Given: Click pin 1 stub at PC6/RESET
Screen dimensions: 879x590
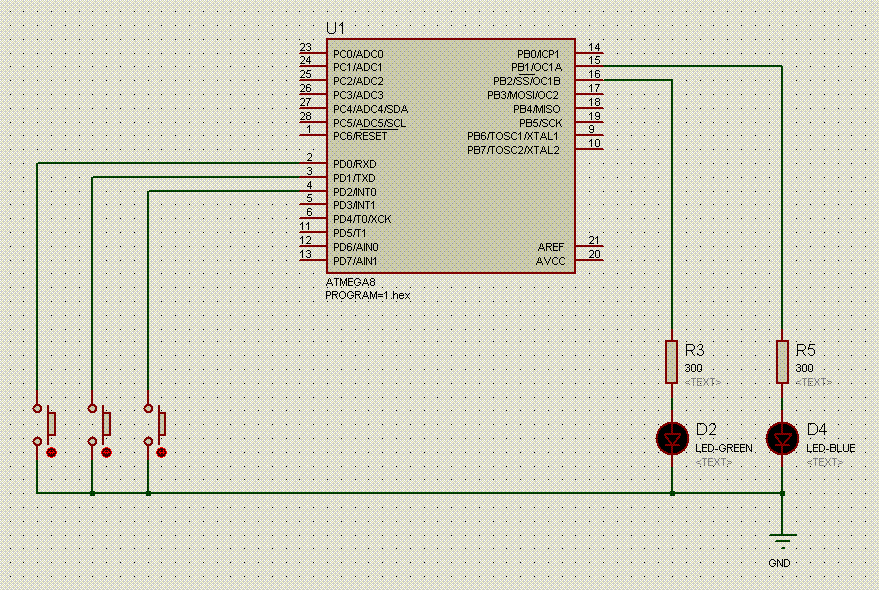Looking at the screenshot, I should tap(310, 136).
